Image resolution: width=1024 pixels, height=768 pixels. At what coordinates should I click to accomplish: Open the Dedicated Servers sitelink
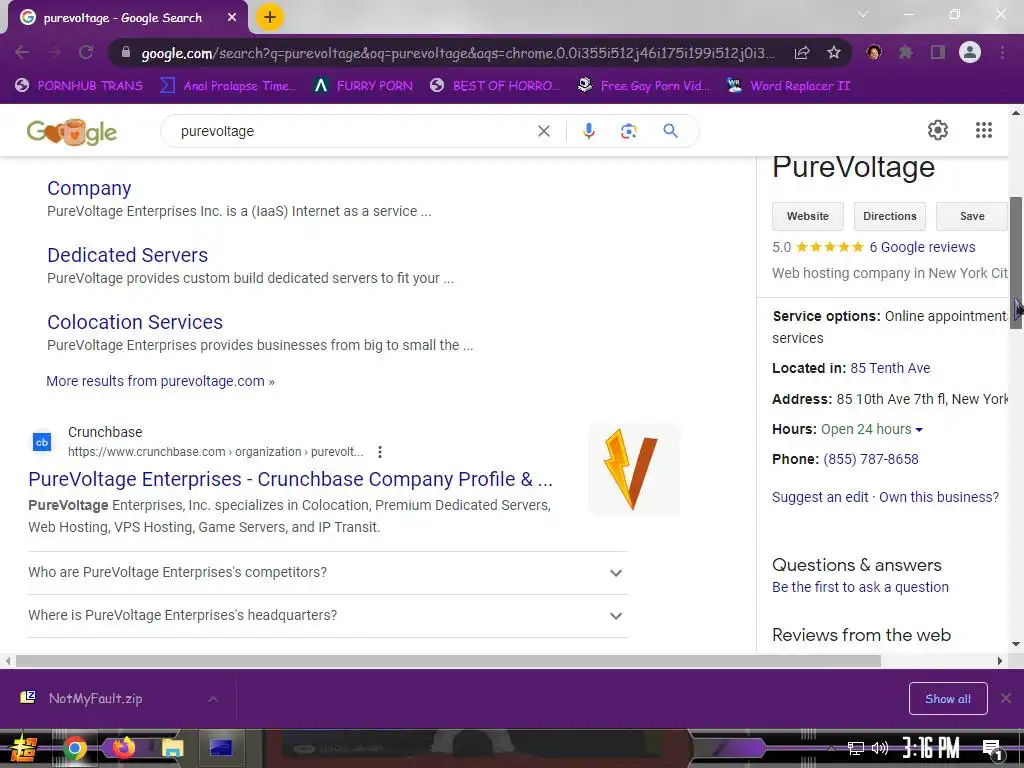point(127,255)
